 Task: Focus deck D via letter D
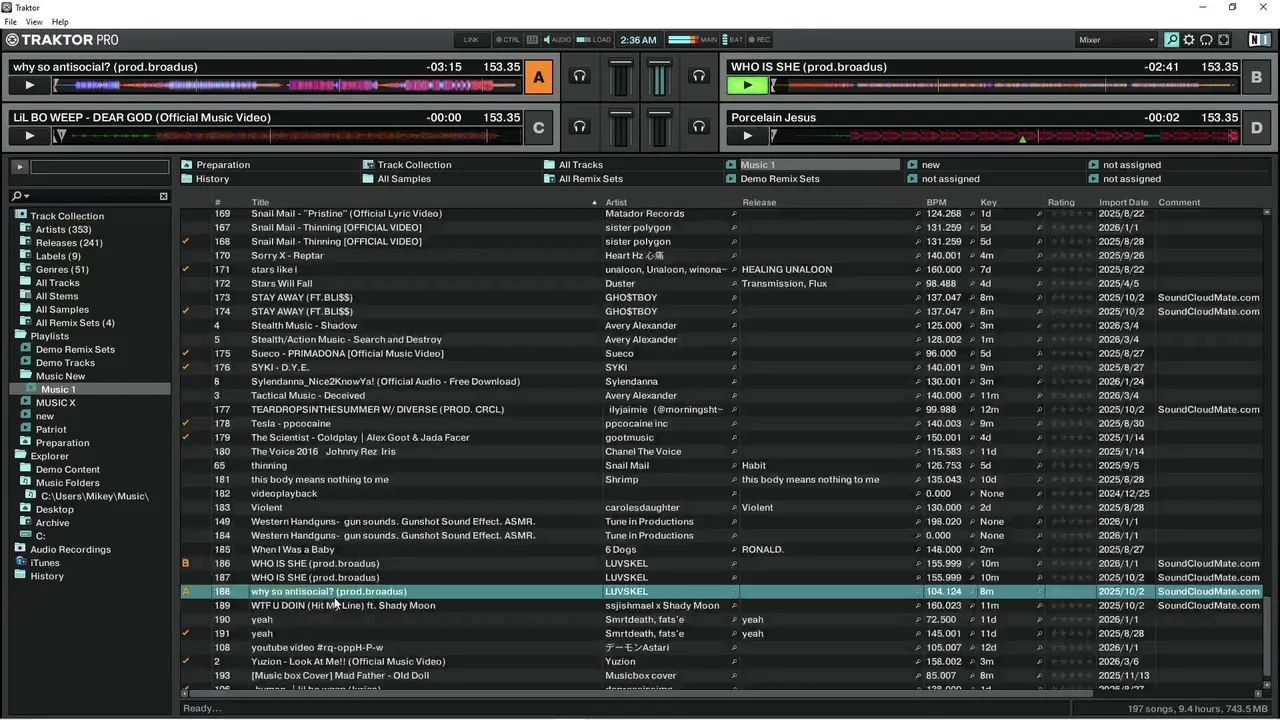pyautogui.click(x=1257, y=127)
